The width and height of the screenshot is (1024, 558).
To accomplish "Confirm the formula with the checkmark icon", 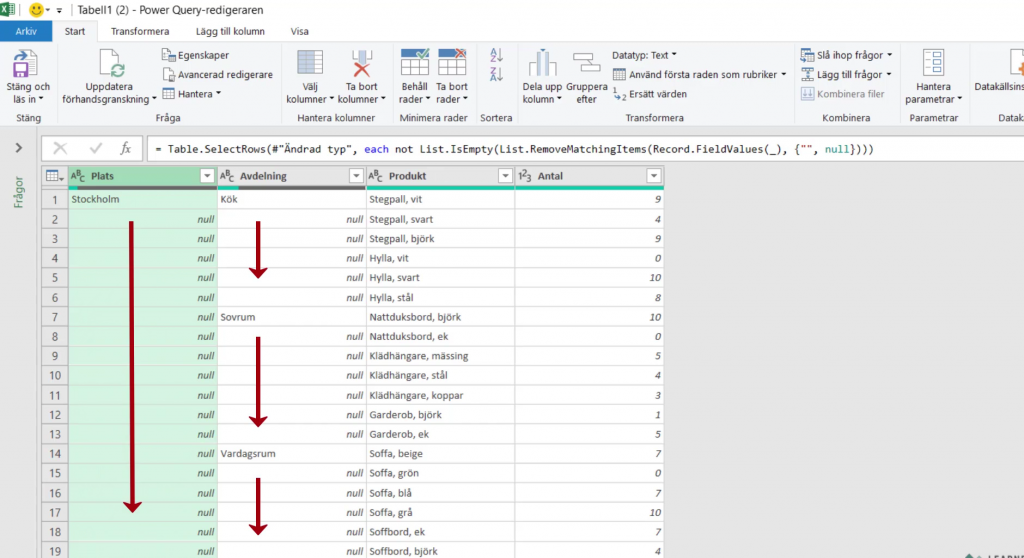I will (x=95, y=149).
